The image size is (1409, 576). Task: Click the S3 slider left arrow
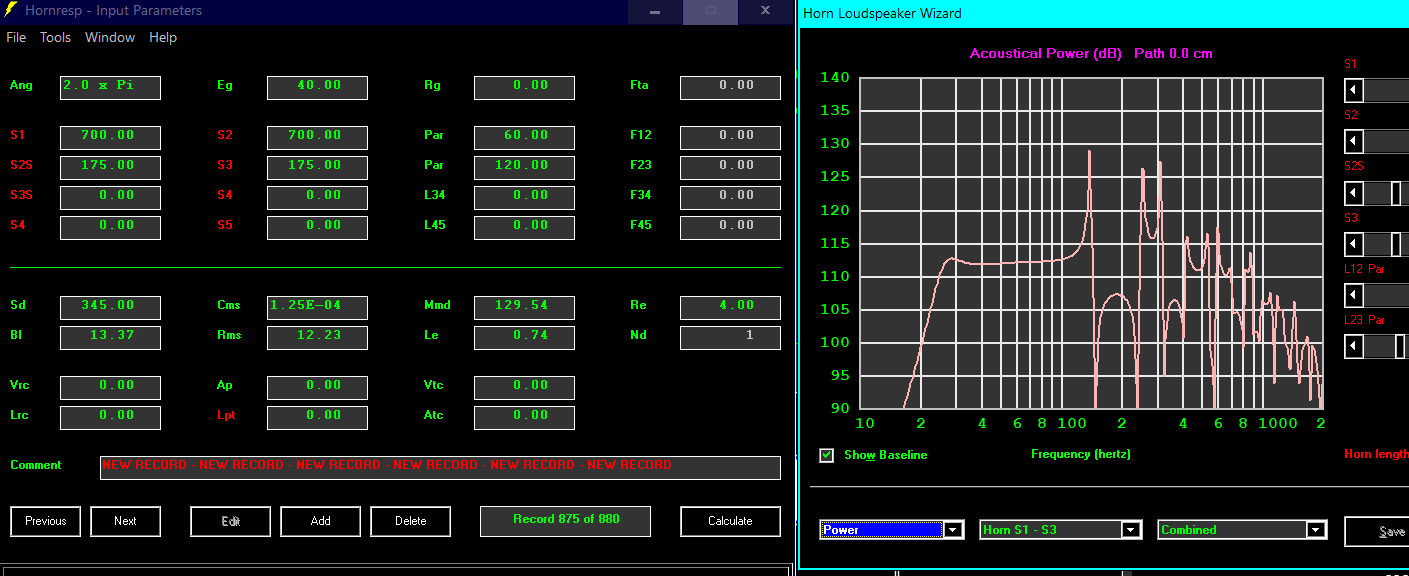(x=1353, y=244)
